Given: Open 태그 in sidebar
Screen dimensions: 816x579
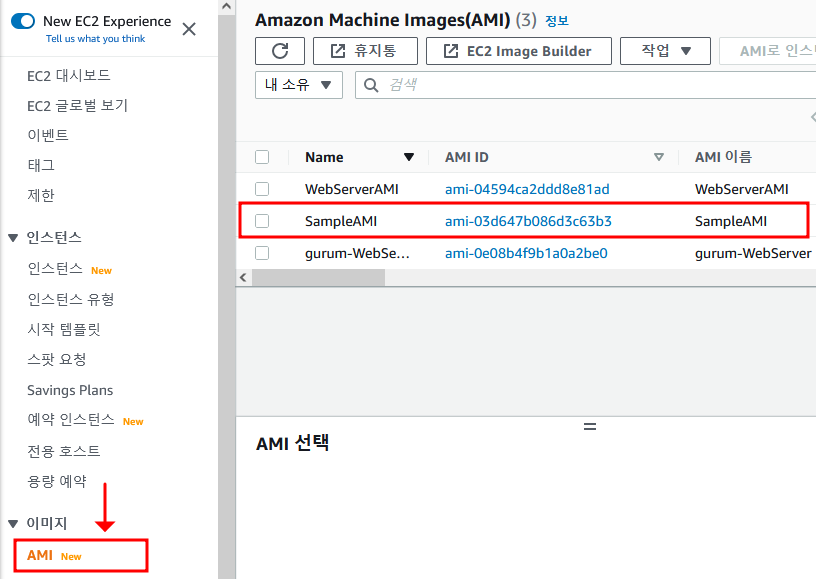Looking at the screenshot, I should (41, 165).
